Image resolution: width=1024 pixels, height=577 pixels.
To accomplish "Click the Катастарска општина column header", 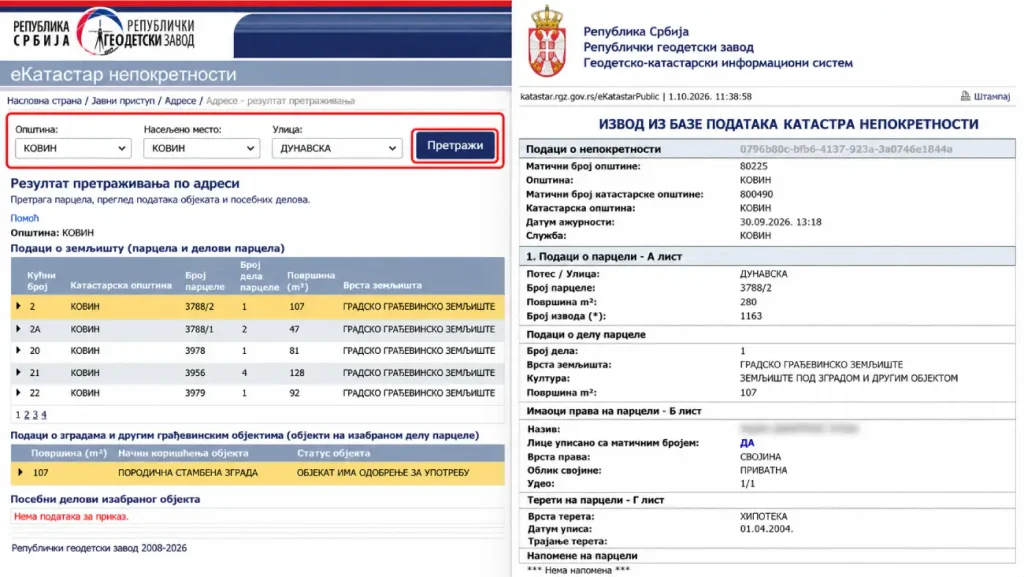I will coord(121,285).
